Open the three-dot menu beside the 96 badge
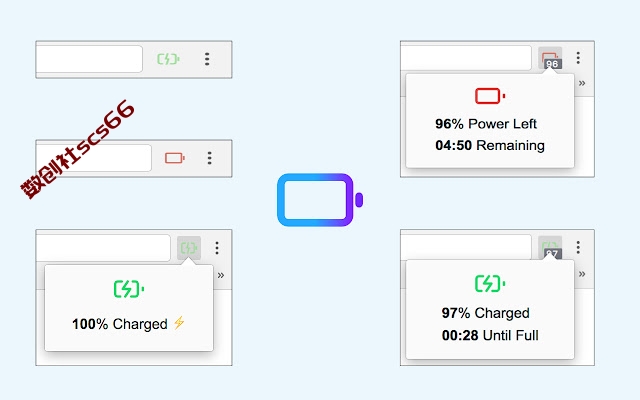Image resolution: width=640 pixels, height=400 pixels. tap(578, 58)
